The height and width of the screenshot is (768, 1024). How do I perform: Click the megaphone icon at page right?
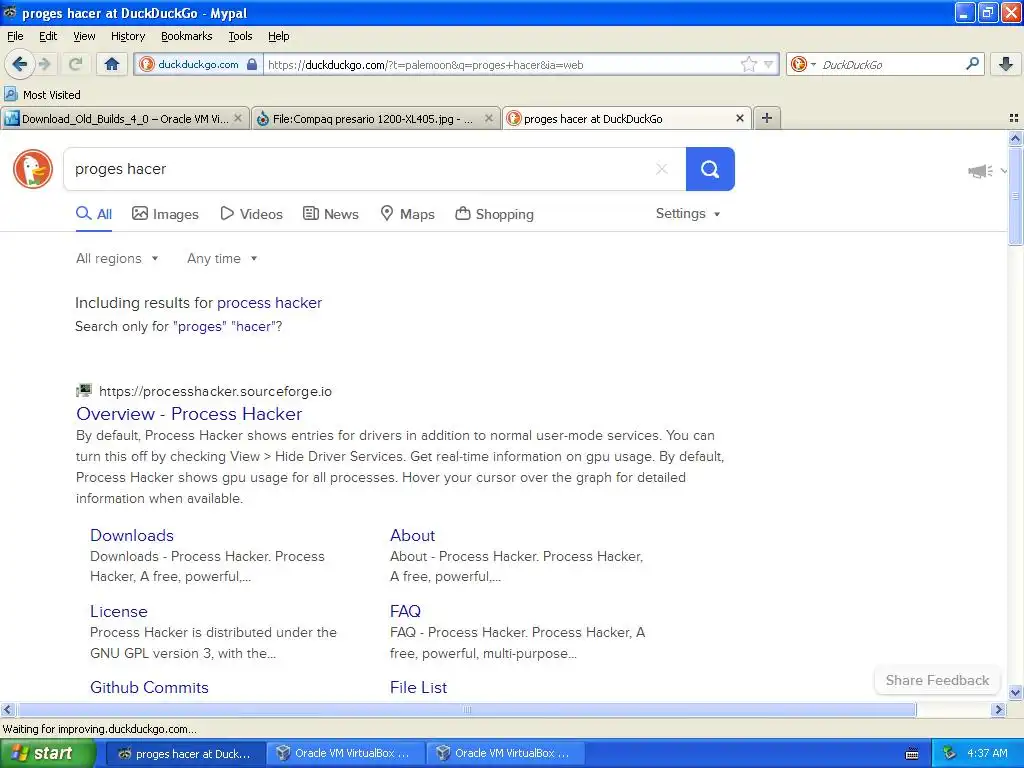tap(980, 171)
